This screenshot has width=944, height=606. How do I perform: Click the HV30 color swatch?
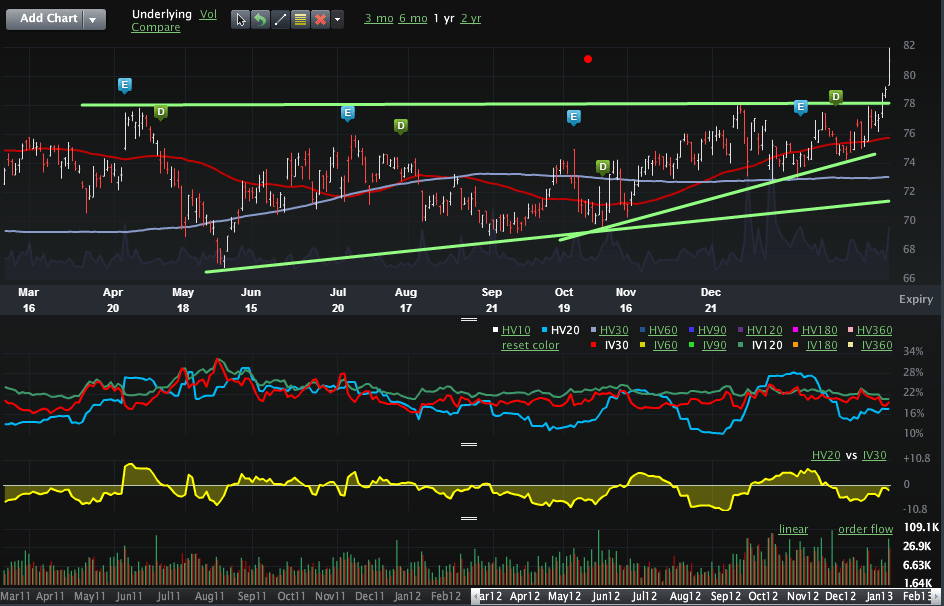(593, 330)
